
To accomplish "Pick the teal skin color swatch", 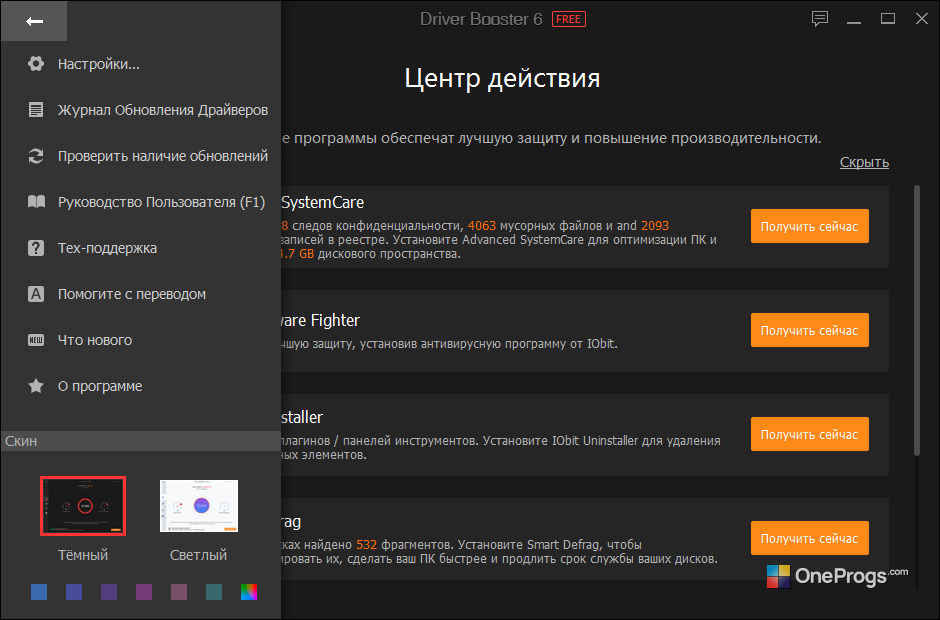I will (x=213, y=592).
